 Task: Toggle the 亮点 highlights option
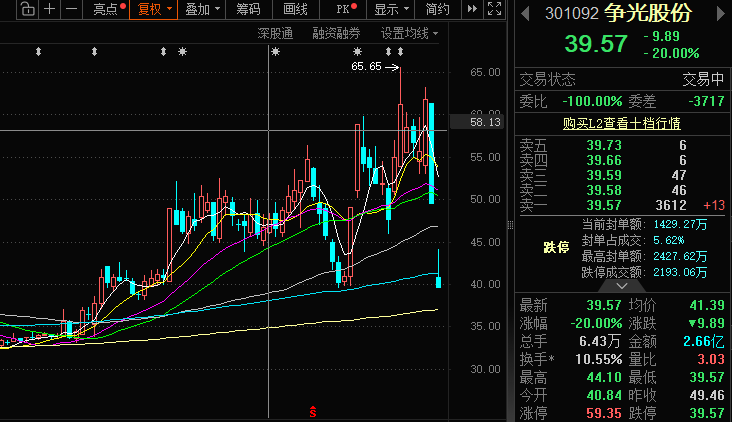point(110,9)
